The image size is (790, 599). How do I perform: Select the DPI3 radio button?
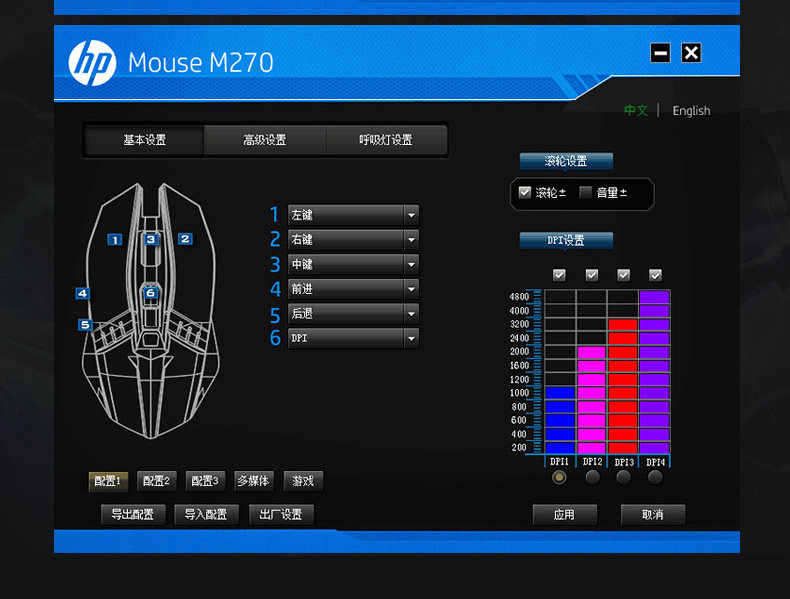[624, 477]
